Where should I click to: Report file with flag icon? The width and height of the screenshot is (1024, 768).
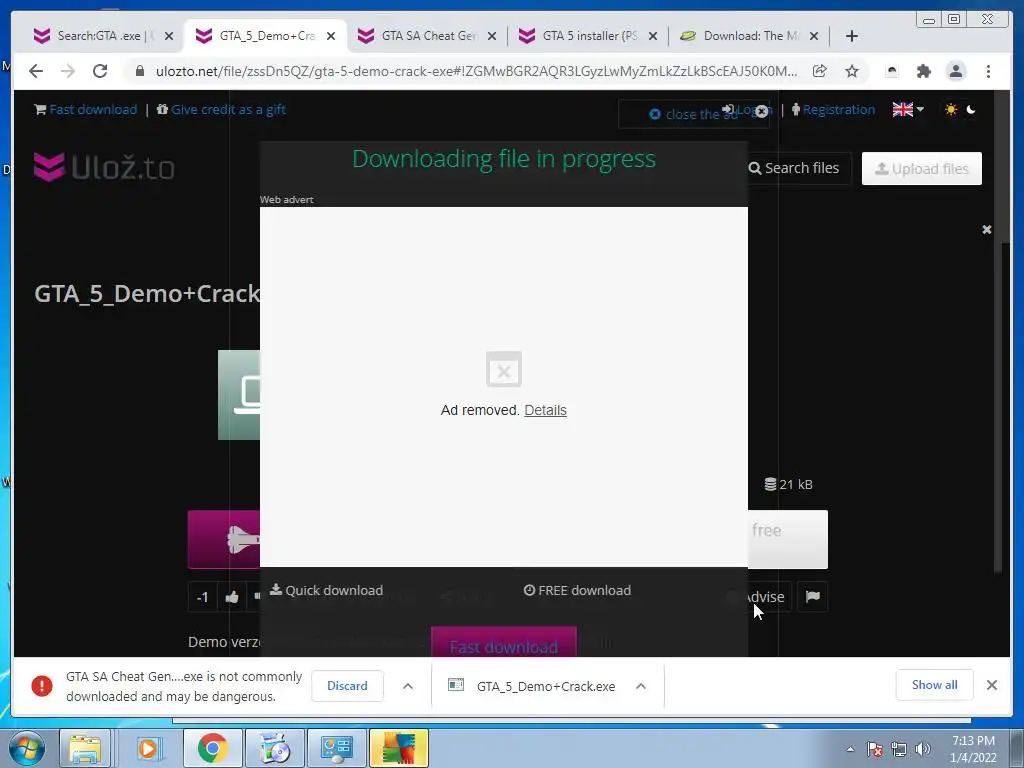coord(812,596)
